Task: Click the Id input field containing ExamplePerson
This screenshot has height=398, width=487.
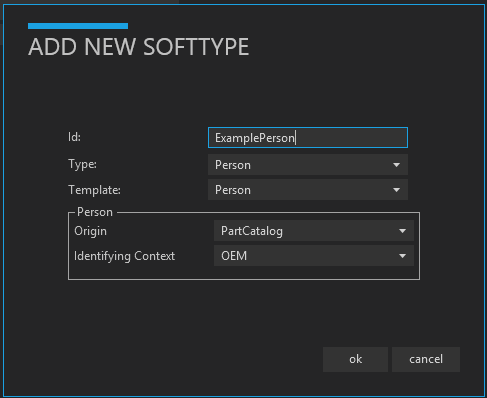Action: coord(308,138)
